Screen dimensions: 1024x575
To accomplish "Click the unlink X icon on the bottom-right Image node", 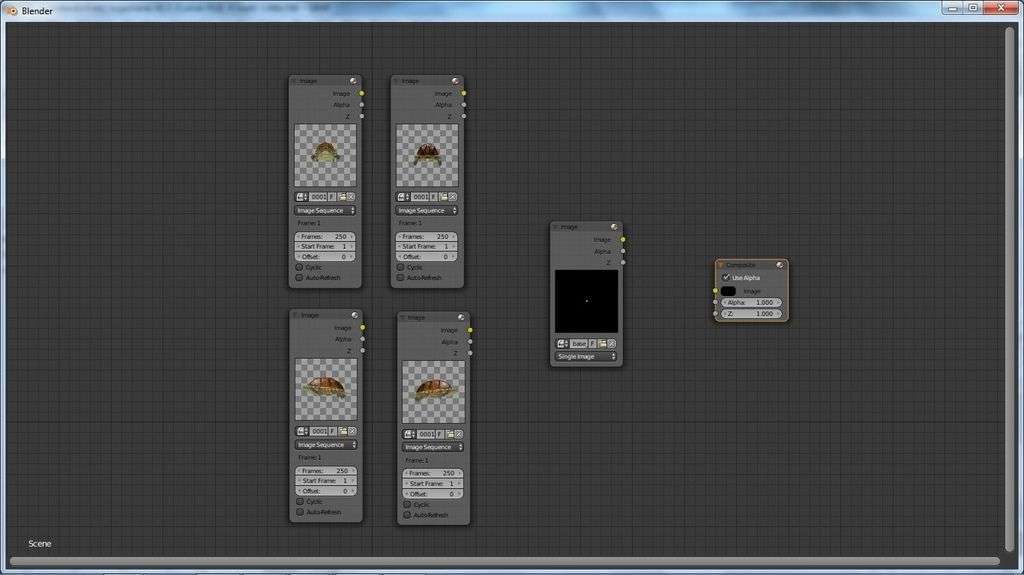I will 459,434.
